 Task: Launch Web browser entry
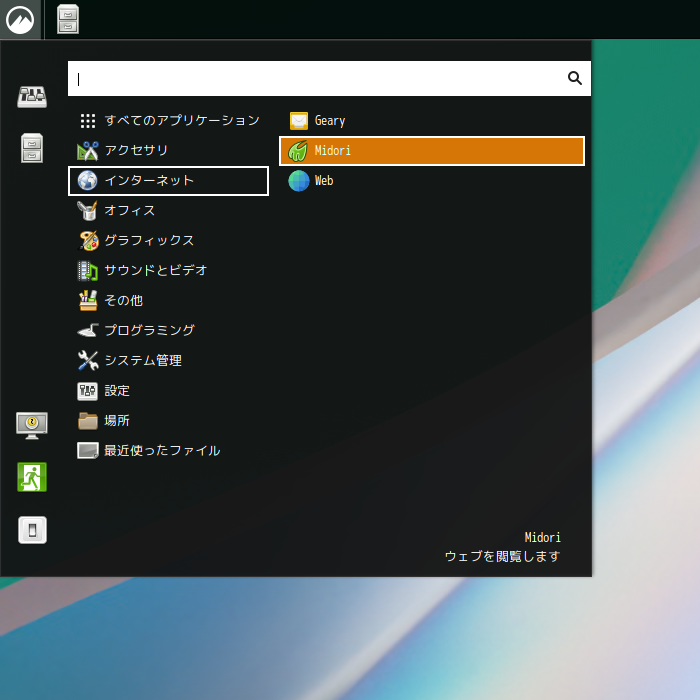[x=432, y=181]
